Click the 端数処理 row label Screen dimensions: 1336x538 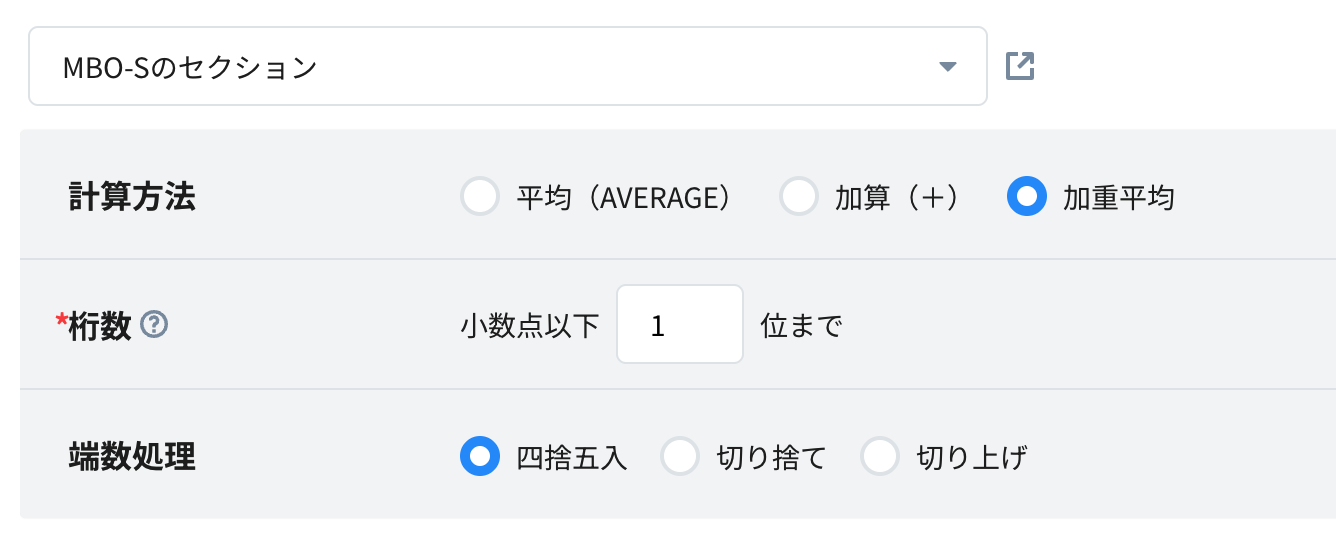tap(131, 457)
